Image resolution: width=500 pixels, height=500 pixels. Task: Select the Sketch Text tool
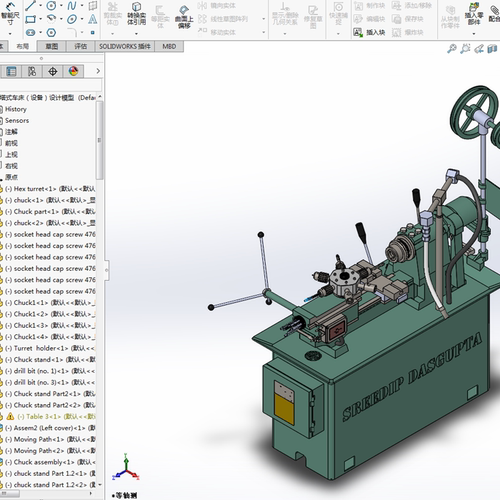tap(93, 19)
